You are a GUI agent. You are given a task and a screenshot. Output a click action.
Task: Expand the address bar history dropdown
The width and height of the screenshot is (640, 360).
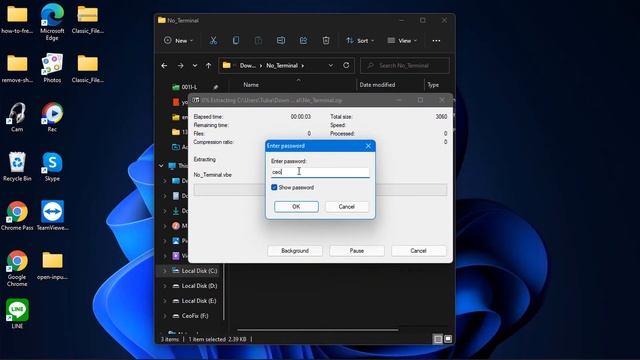(x=331, y=65)
